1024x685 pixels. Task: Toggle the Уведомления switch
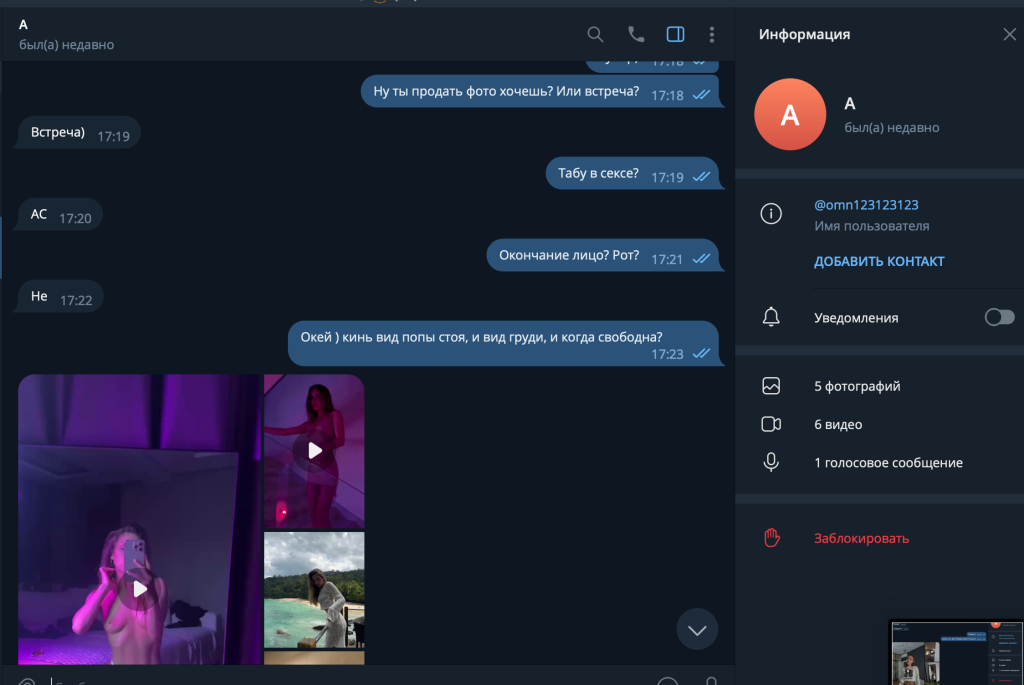tap(999, 317)
